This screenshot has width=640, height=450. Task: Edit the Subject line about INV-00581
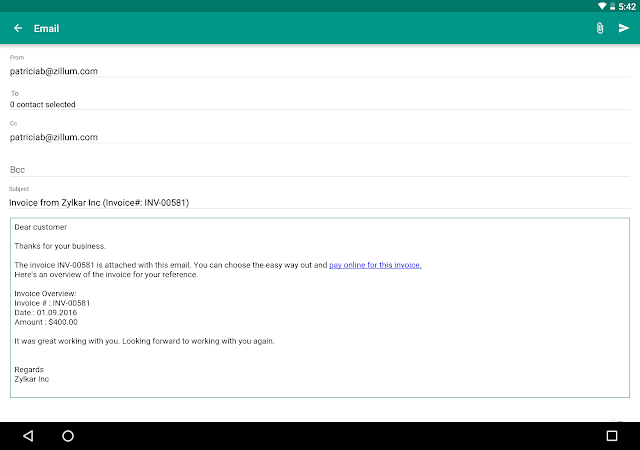pyautogui.click(x=320, y=203)
